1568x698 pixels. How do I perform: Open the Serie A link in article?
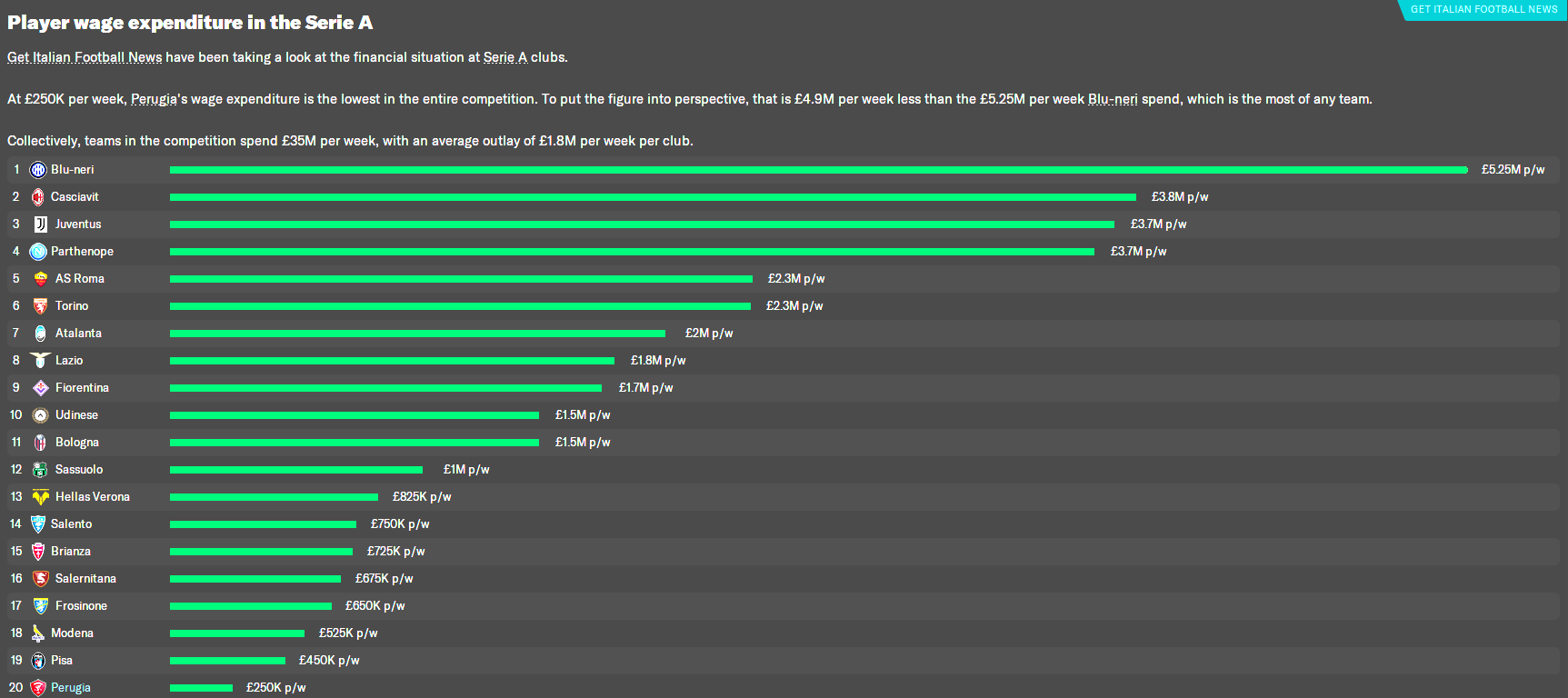(504, 57)
